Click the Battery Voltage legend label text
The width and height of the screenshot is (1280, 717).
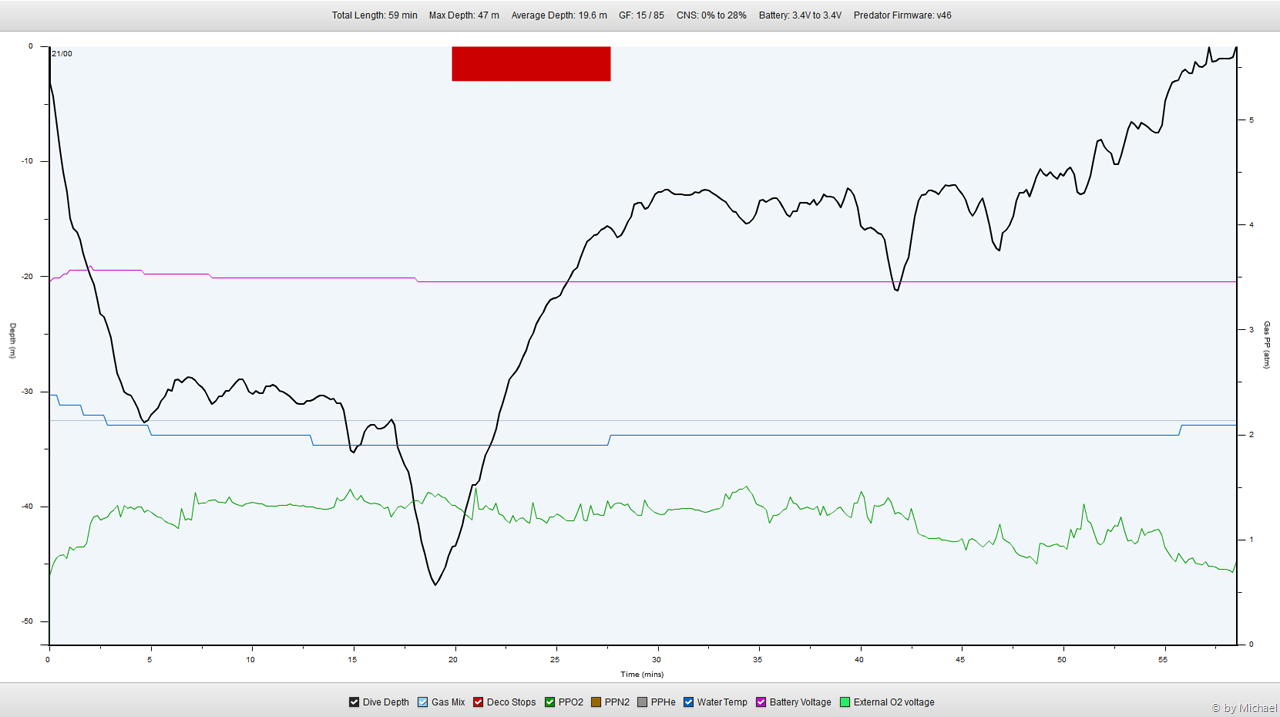click(x=800, y=702)
